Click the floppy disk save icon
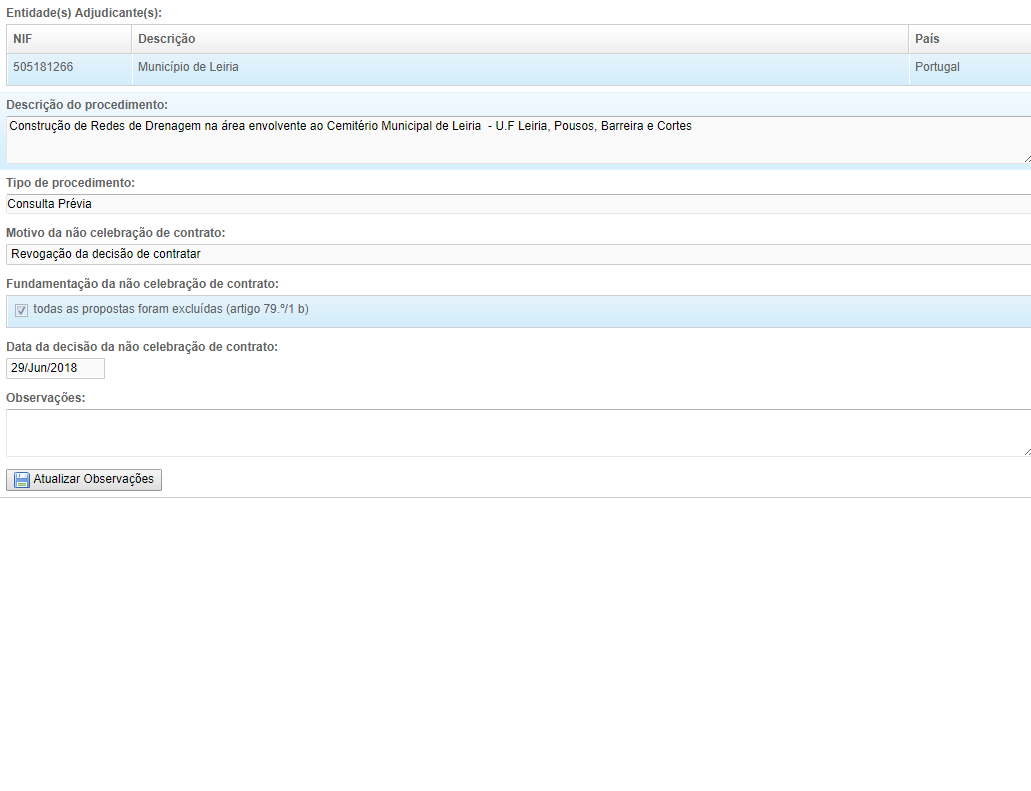This screenshot has height=791, width=1031. pyautogui.click(x=21, y=480)
